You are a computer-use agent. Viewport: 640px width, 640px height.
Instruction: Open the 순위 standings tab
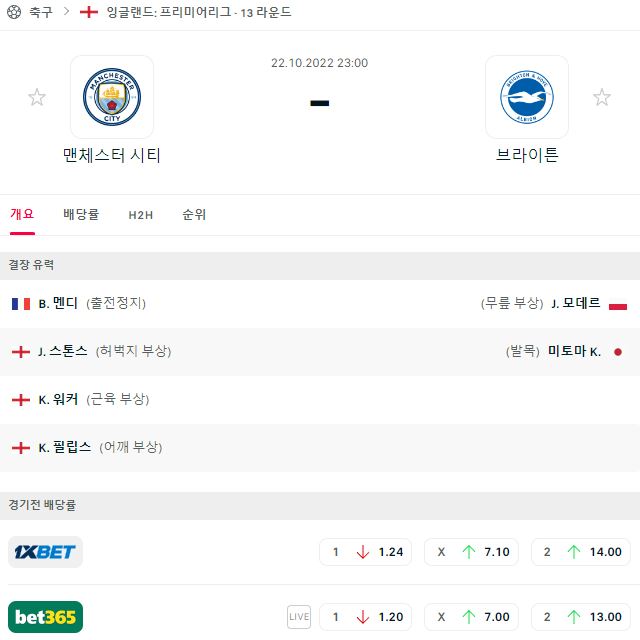(x=194, y=214)
